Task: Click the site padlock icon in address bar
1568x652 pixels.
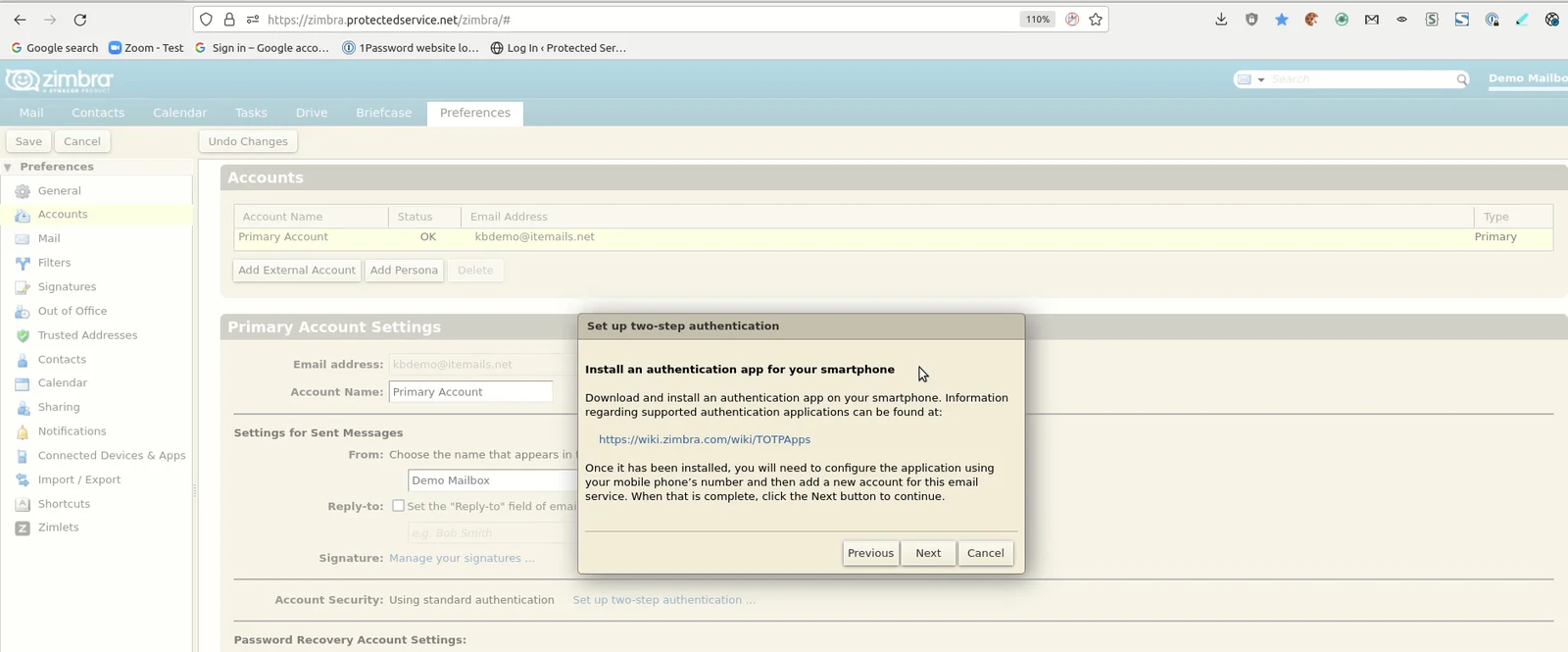Action: pos(229,20)
